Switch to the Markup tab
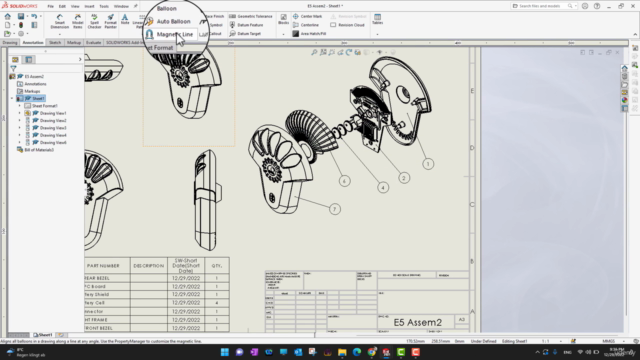This screenshot has width=640, height=360. tap(74, 42)
